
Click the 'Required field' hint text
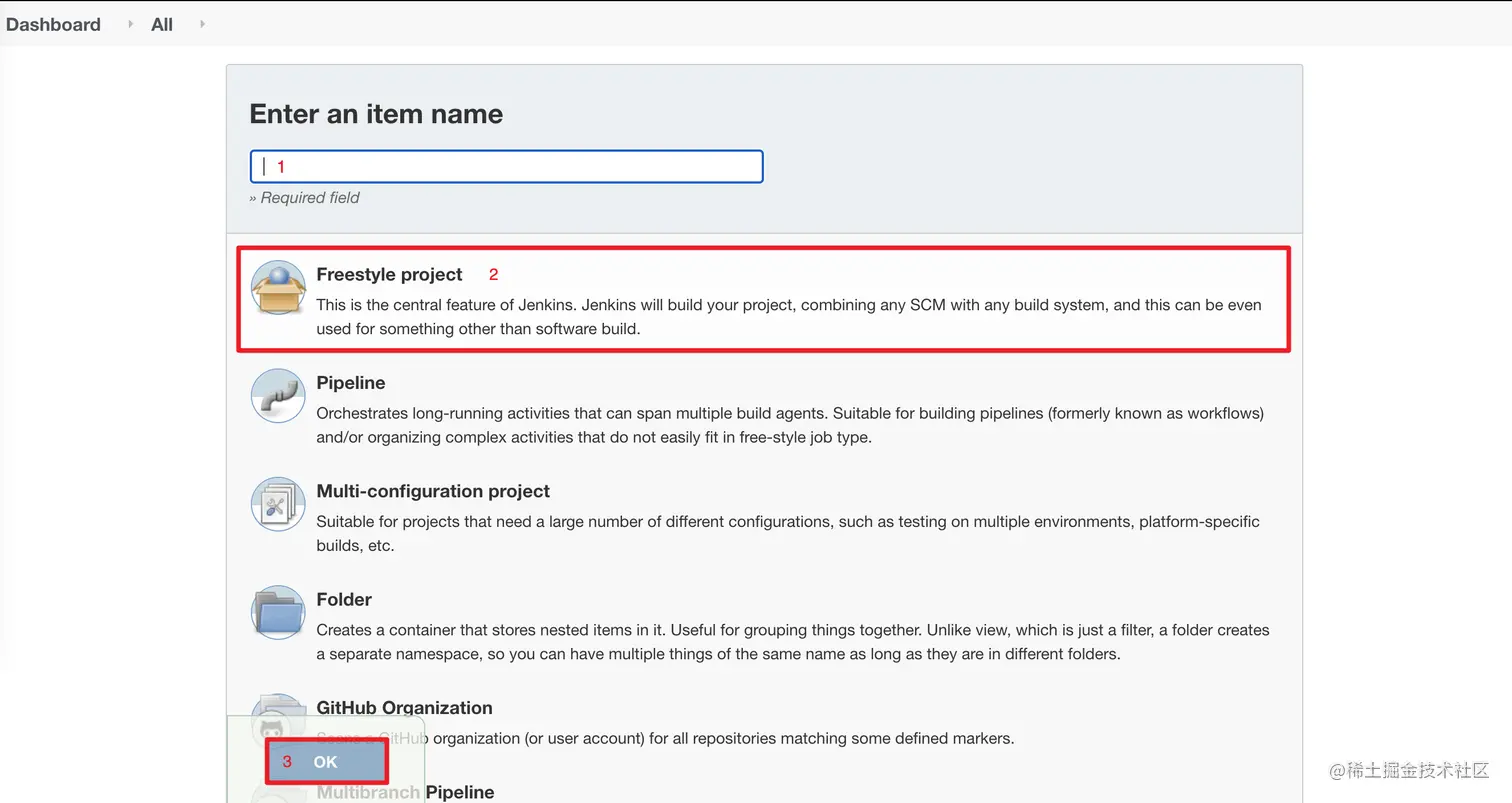pyautogui.click(x=304, y=198)
